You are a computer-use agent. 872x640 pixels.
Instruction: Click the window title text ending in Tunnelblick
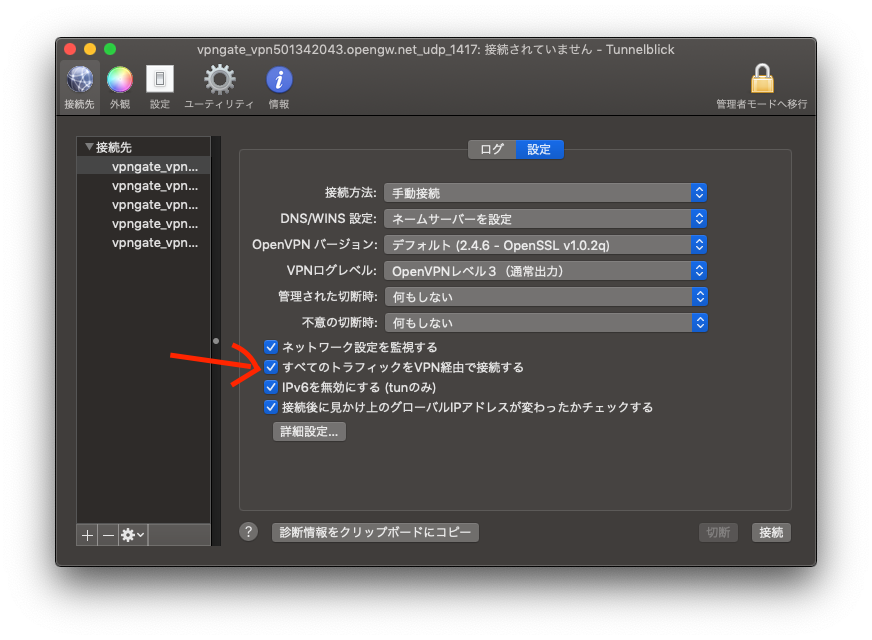tap(435, 49)
